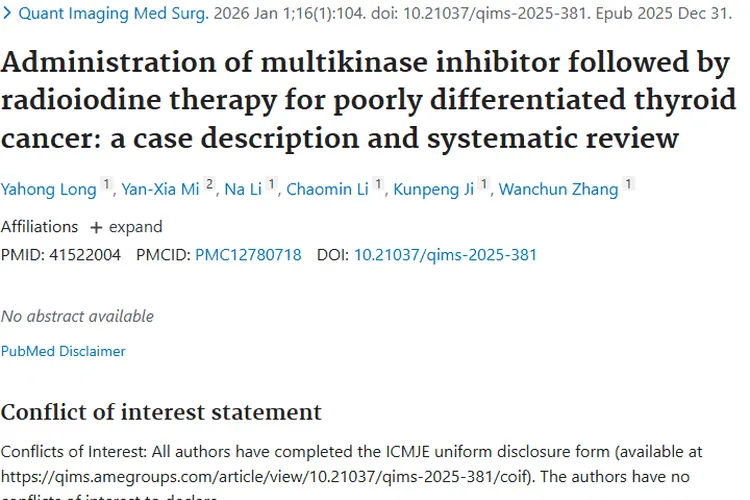Click affiliation superscript after Wanchun Zhang
750x500 pixels.
pos(629,185)
